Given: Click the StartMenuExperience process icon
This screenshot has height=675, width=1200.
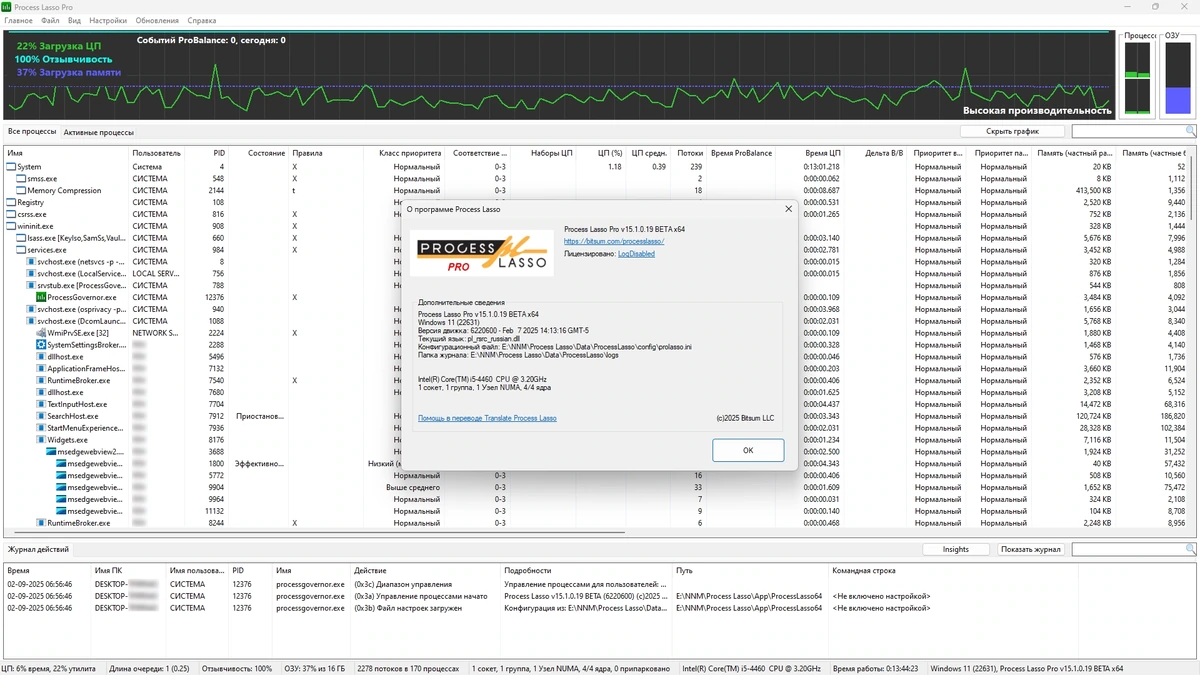Looking at the screenshot, I should pyautogui.click(x=41, y=428).
